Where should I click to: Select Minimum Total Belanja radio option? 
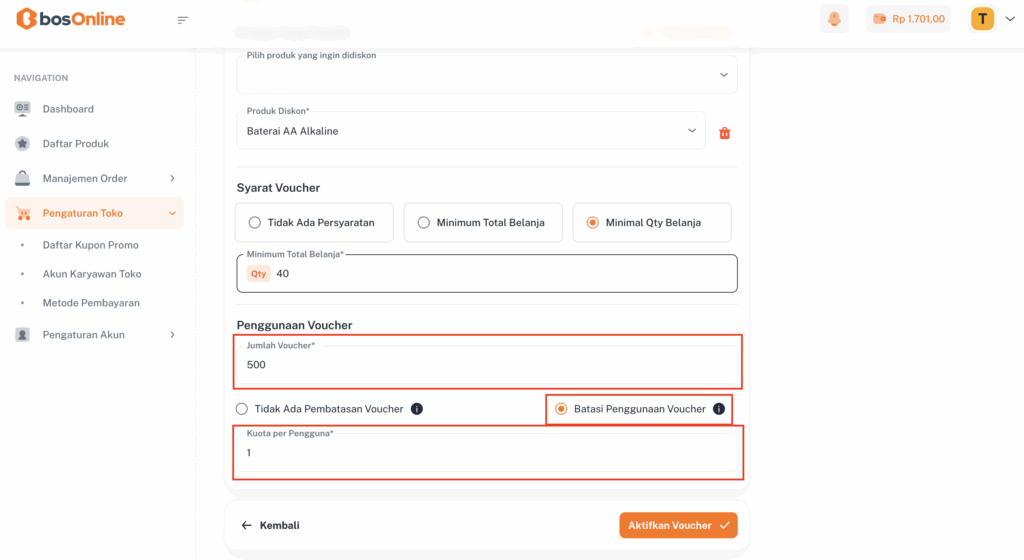coord(424,223)
